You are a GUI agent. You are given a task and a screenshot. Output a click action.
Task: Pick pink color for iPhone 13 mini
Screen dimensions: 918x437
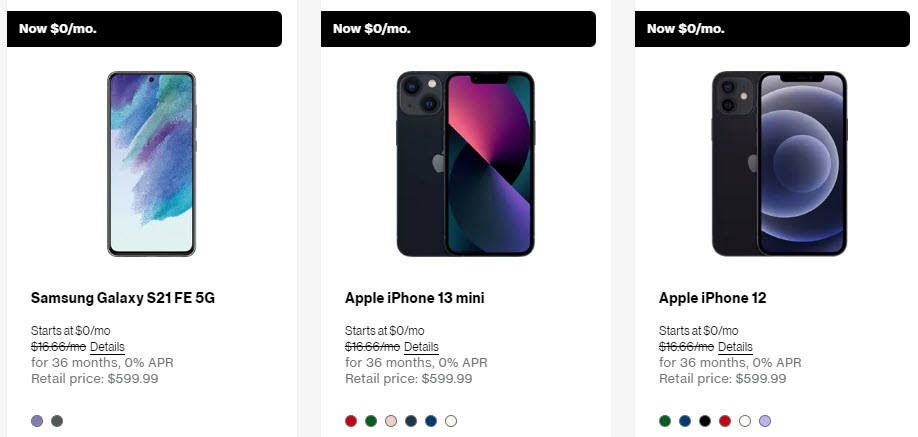click(x=391, y=421)
